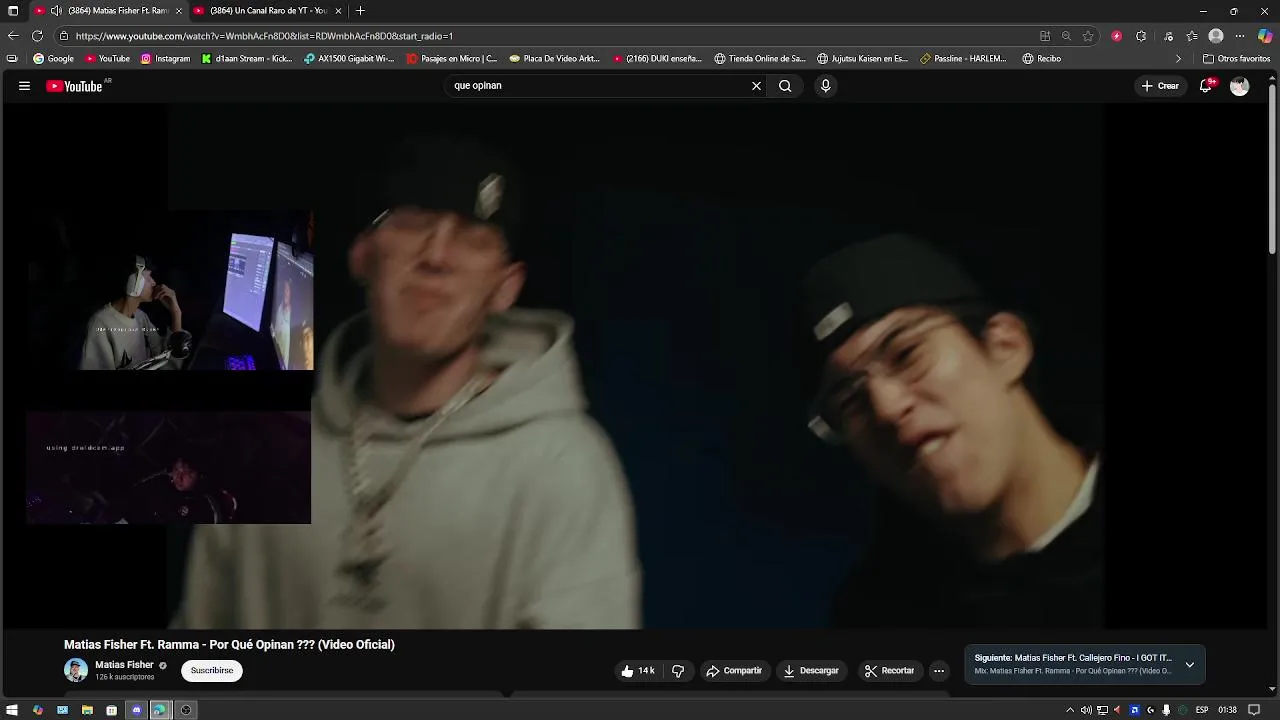Open the Otros favoritos folder
Viewport: 1280px width, 720px height.
[x=1237, y=59]
